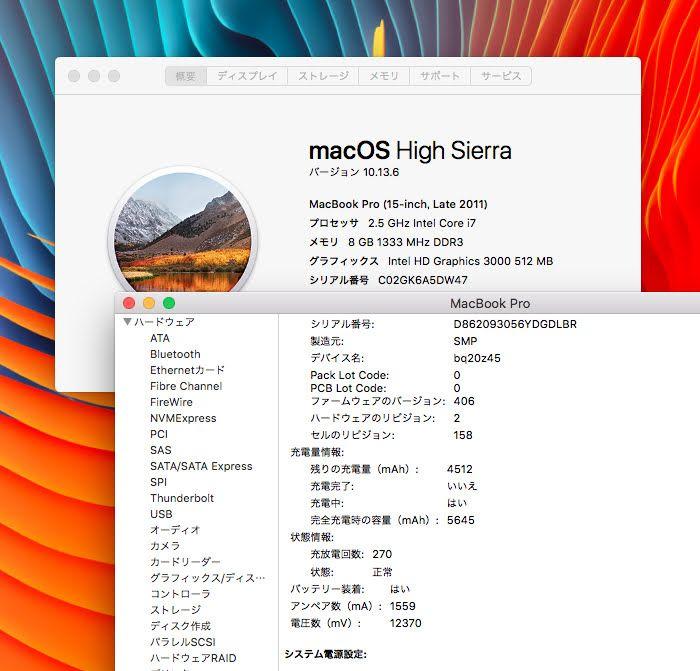The image size is (700, 671).
Task: Click the gray close button of overview window
Action: tap(74, 76)
